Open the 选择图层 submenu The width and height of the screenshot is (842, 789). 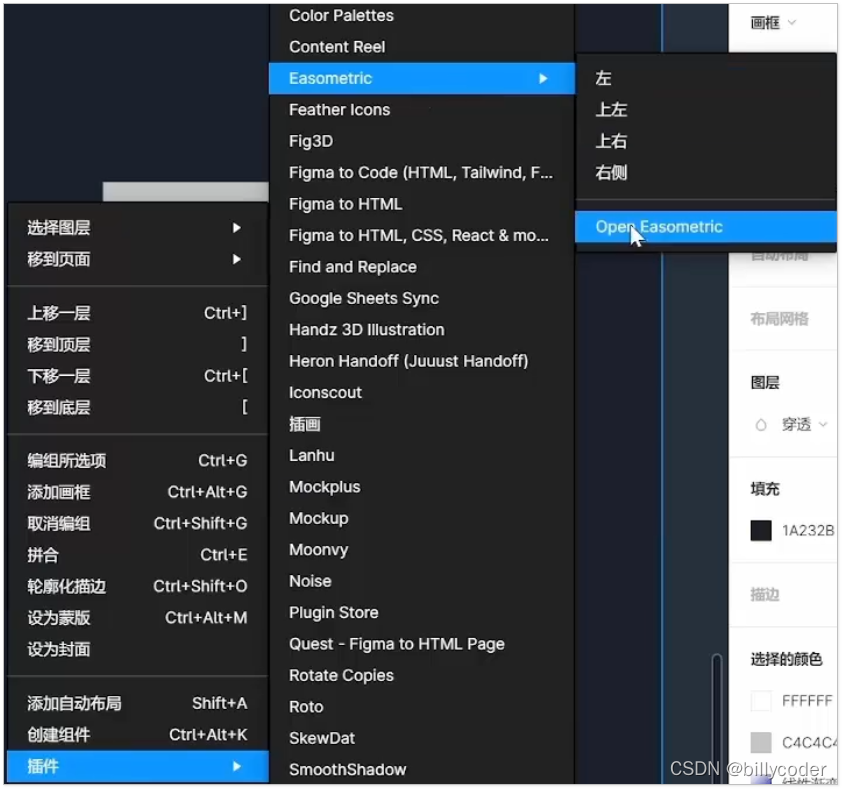(137, 228)
